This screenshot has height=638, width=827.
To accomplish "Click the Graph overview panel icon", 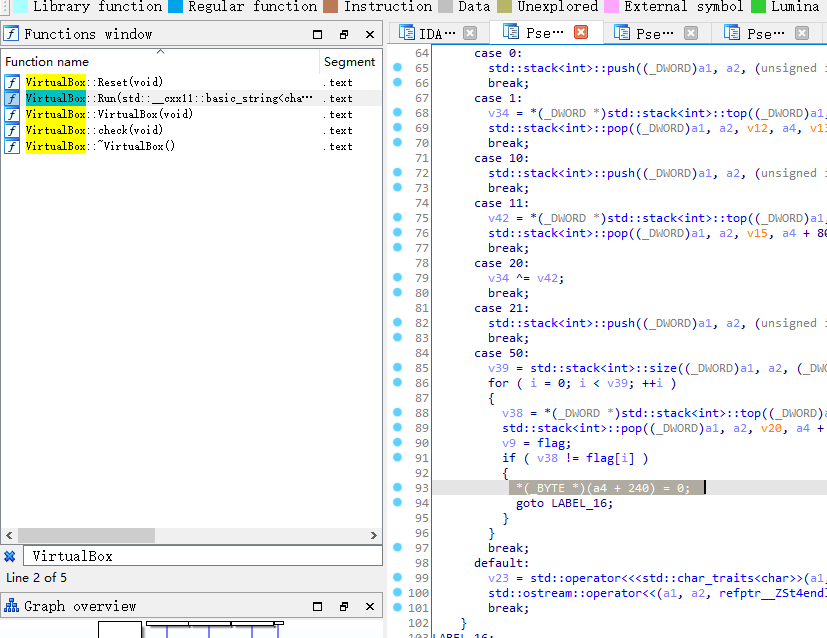I will coord(11,606).
